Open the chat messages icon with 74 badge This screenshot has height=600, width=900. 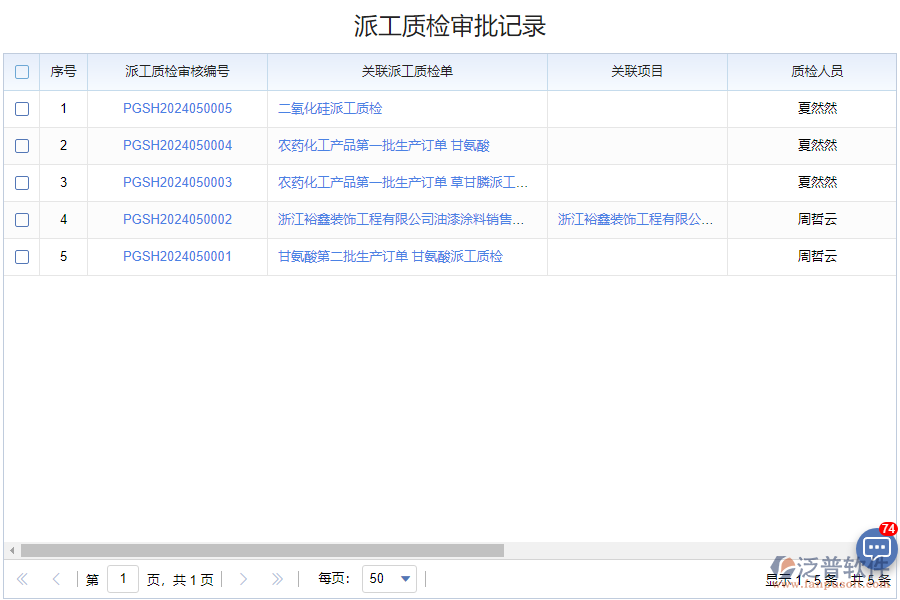coord(875,548)
